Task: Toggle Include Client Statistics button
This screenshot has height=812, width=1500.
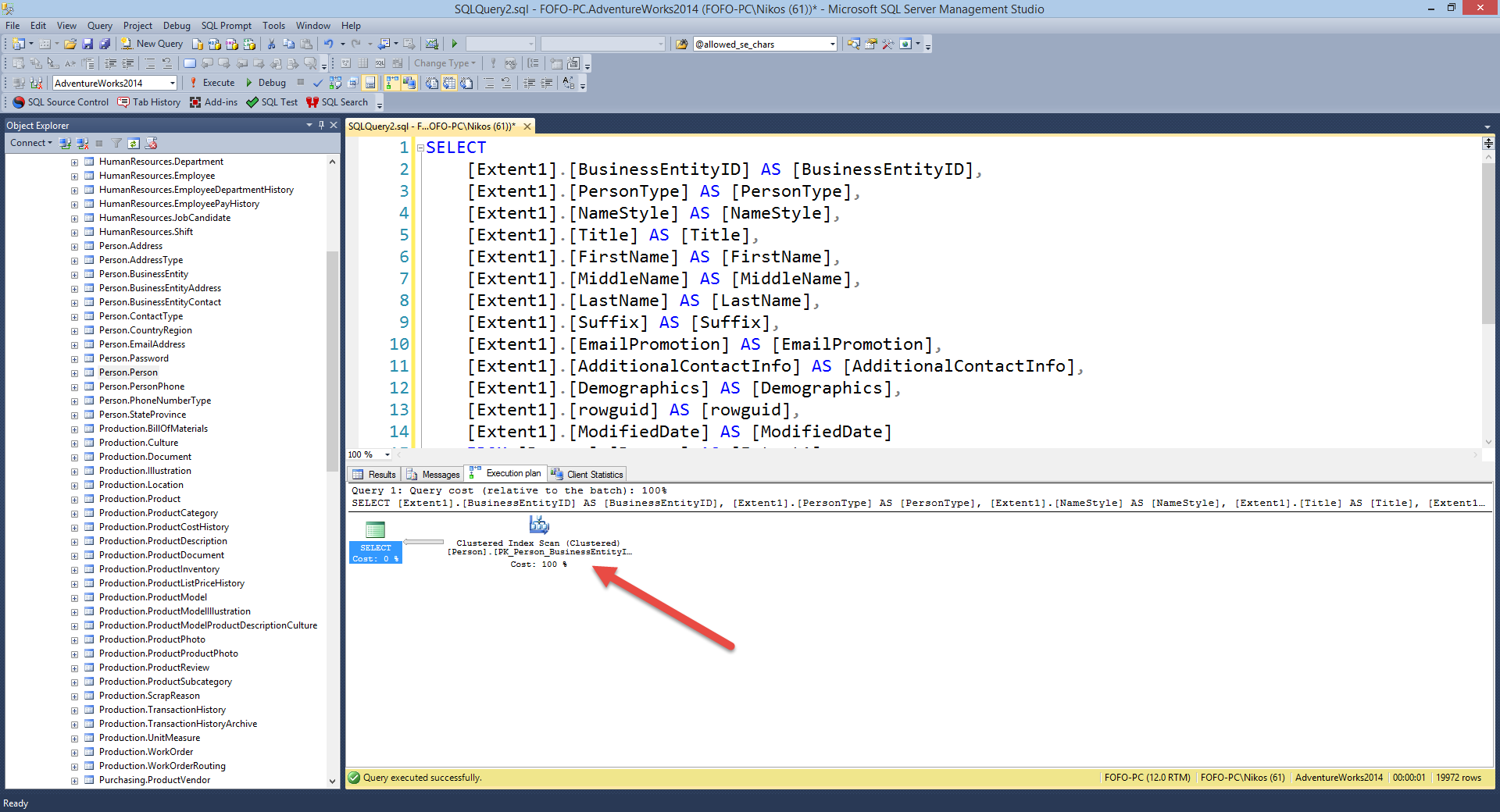Action: [x=409, y=83]
